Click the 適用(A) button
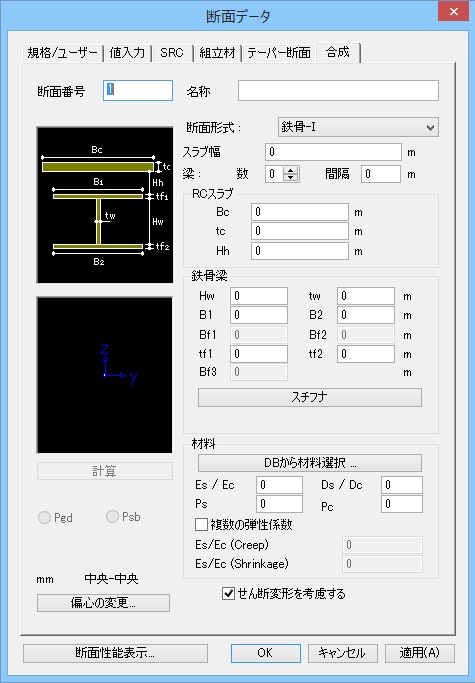475x683 pixels. pos(420,653)
